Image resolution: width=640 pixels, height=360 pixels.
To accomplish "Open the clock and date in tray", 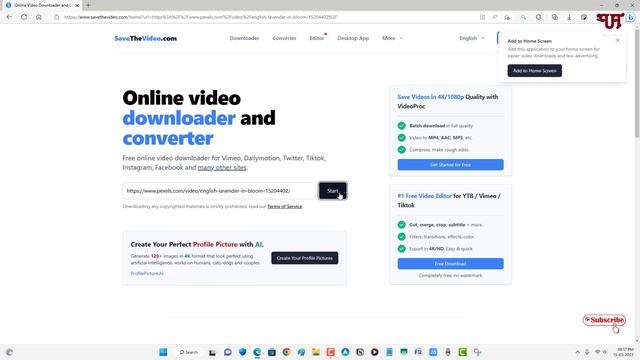I will pyautogui.click(x=624, y=352).
